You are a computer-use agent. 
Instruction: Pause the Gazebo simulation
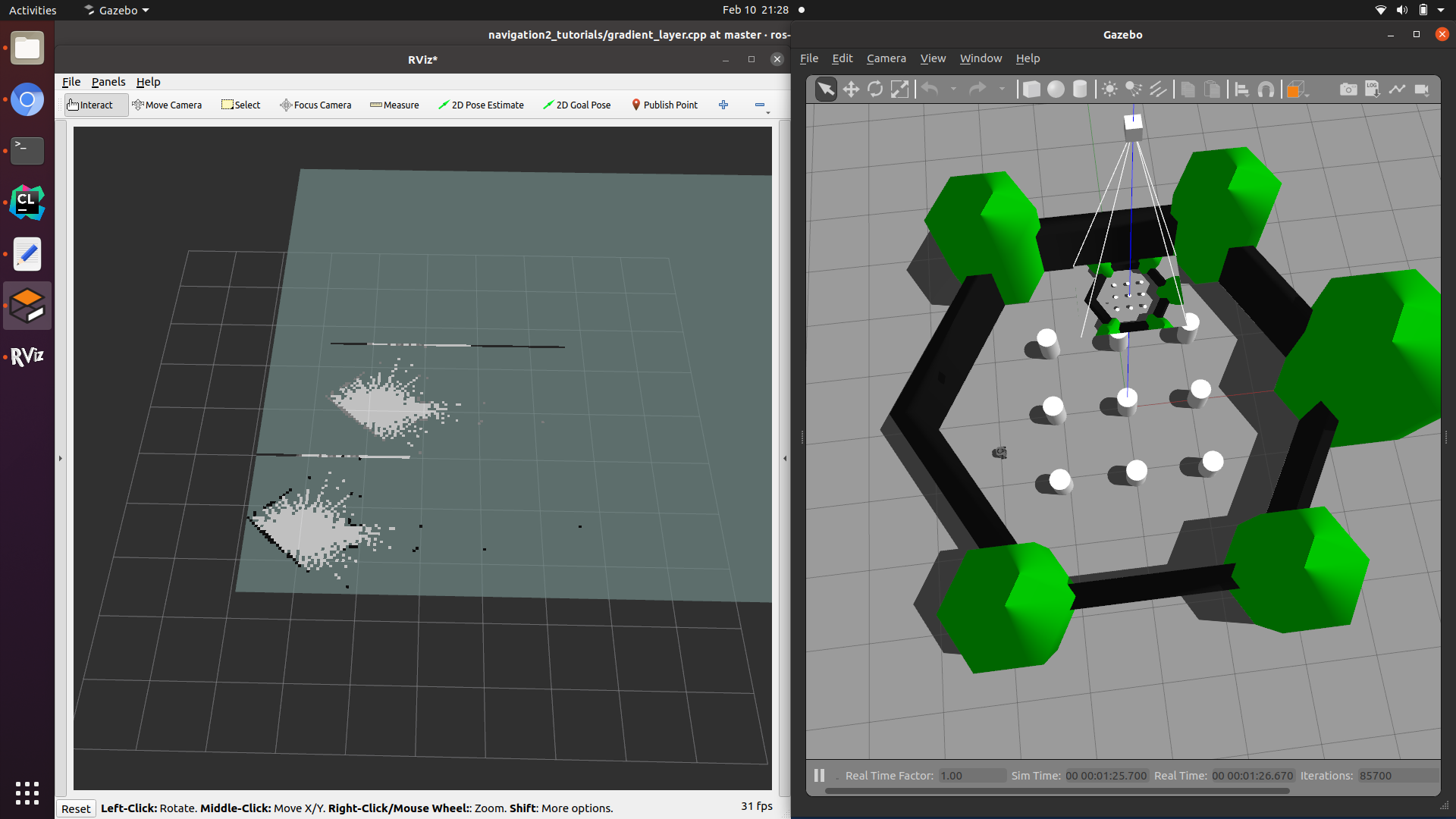(819, 775)
